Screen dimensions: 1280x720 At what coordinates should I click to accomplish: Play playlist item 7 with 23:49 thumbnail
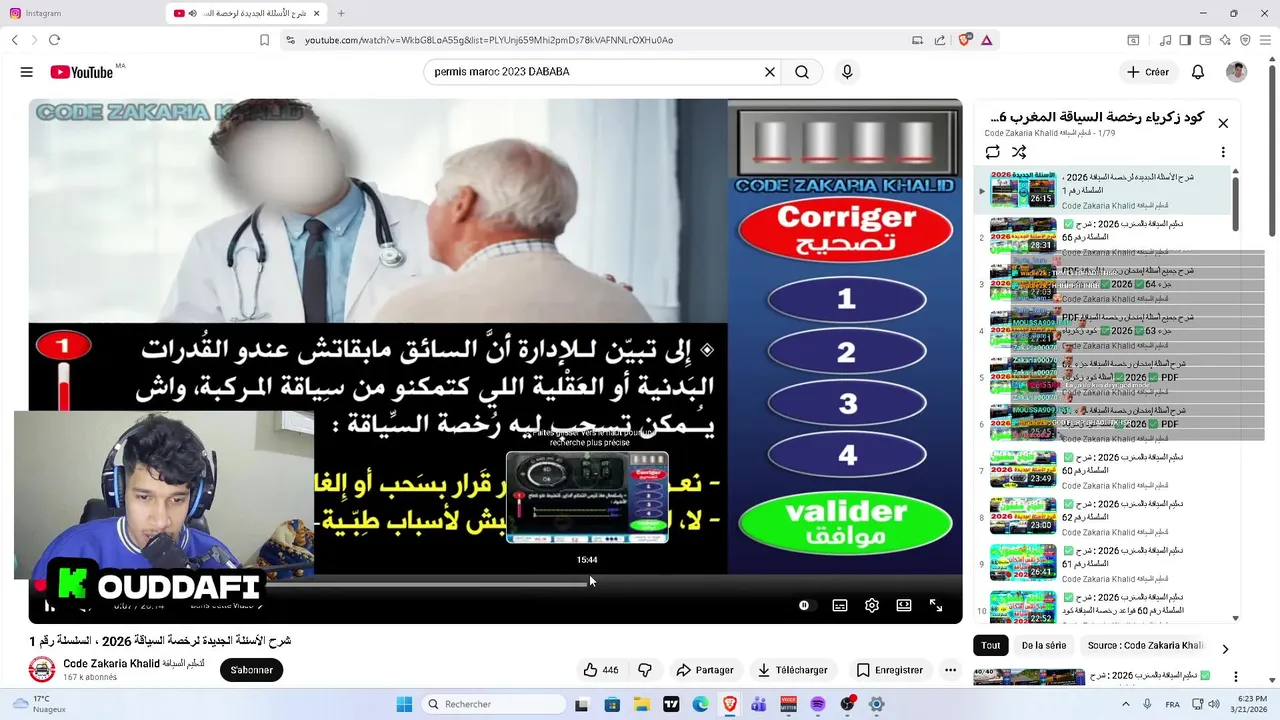pos(1023,470)
